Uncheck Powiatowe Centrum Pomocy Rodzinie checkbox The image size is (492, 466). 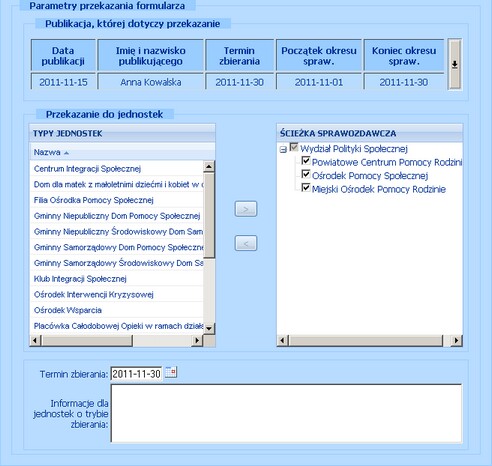306,161
